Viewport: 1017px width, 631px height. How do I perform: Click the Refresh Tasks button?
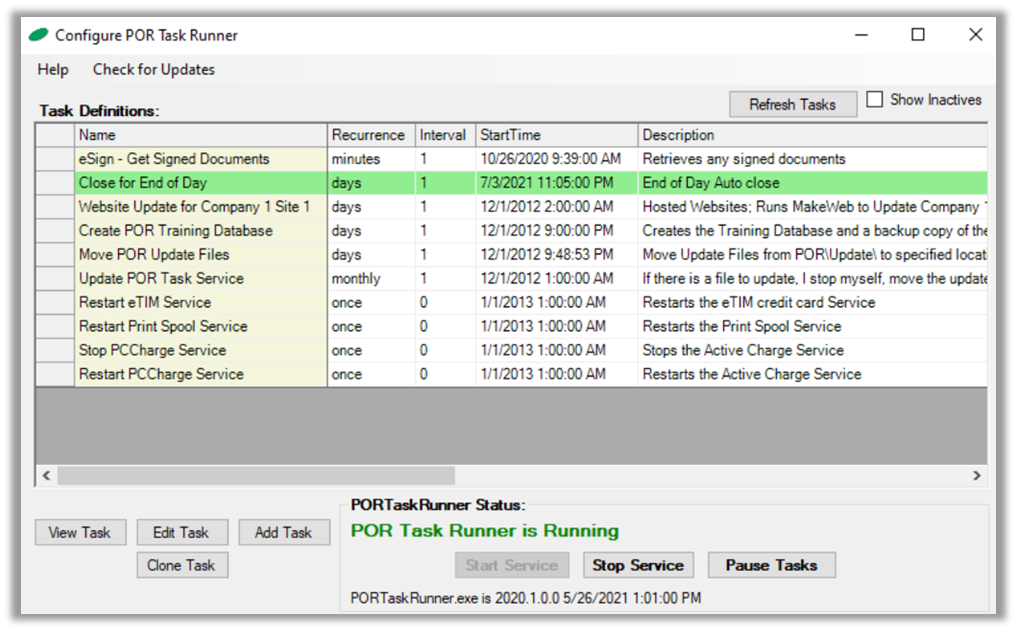792,104
